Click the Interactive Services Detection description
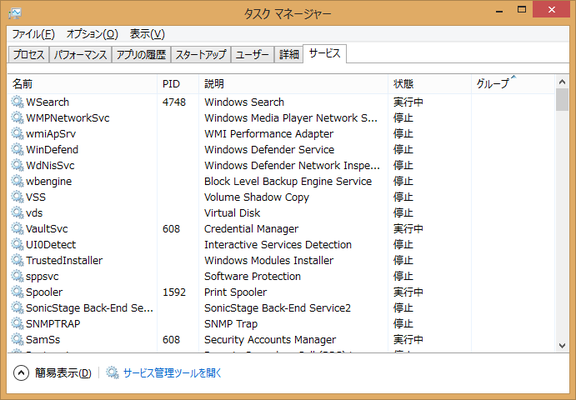 278,244
